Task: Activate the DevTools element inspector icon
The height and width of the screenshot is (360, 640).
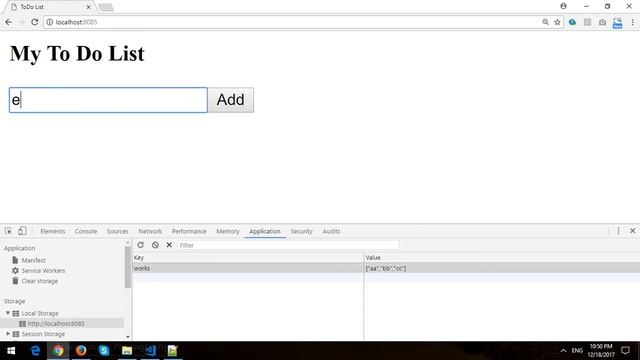Action: click(x=9, y=231)
